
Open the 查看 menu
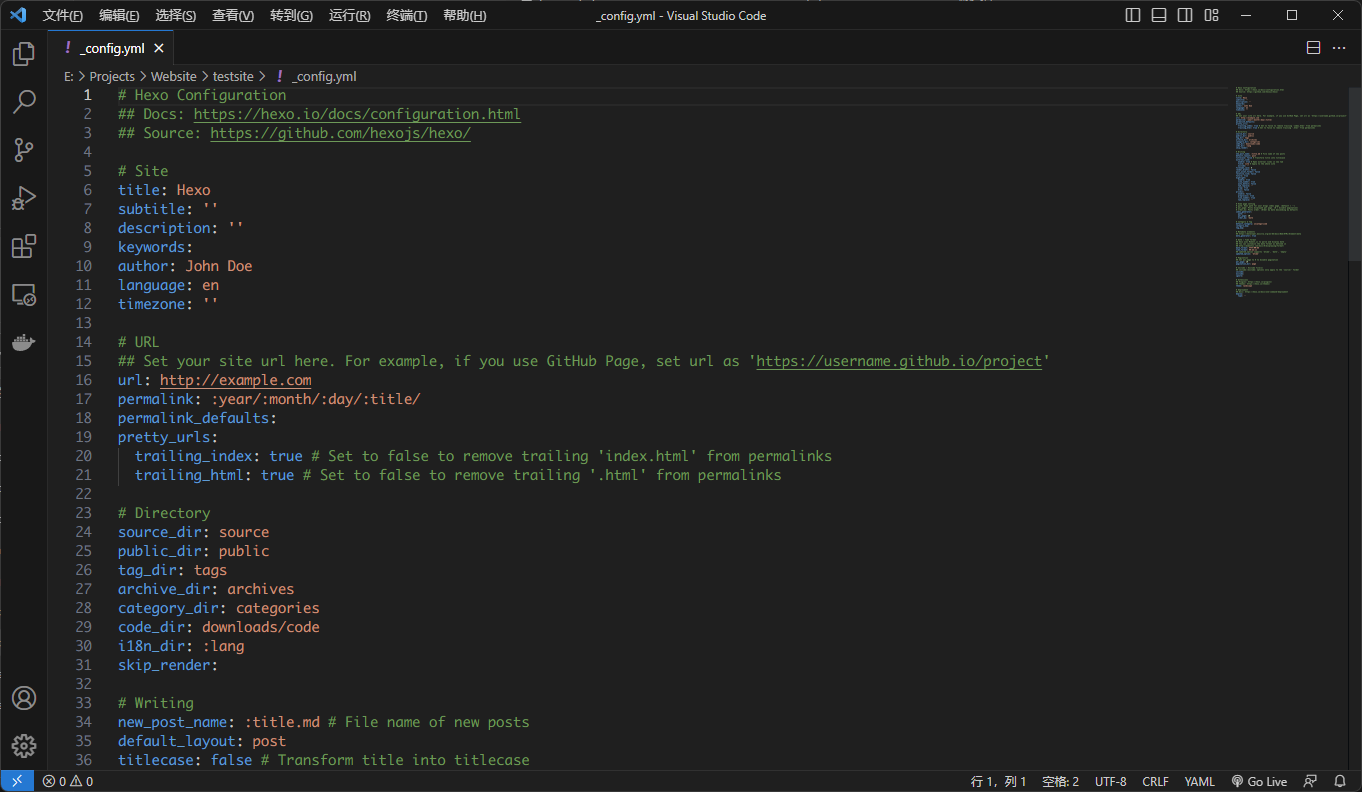tap(233, 15)
